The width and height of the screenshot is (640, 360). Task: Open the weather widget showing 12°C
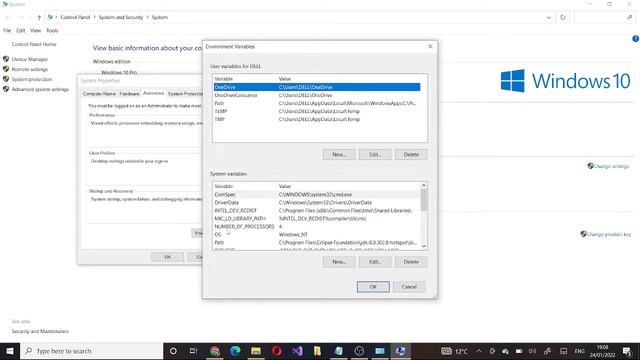coord(454,351)
